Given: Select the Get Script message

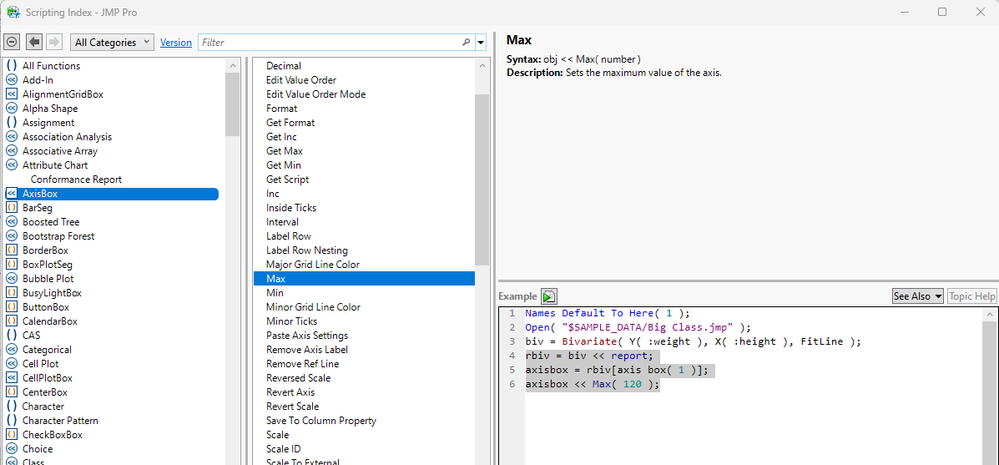Looking at the screenshot, I should tap(287, 180).
